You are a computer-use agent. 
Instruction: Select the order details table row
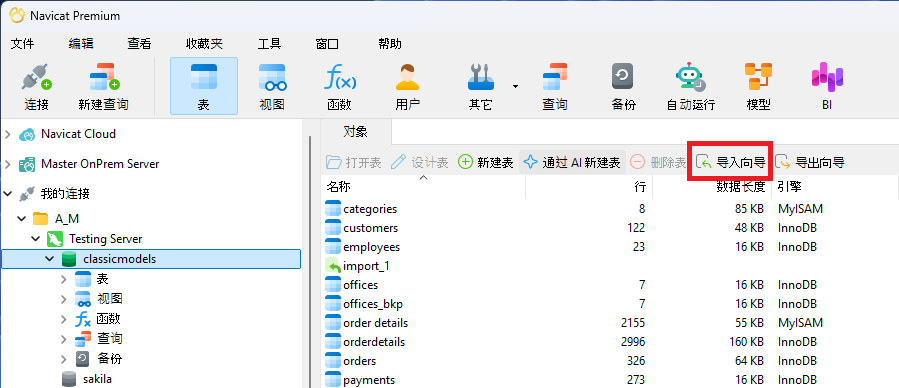[x=609, y=323]
